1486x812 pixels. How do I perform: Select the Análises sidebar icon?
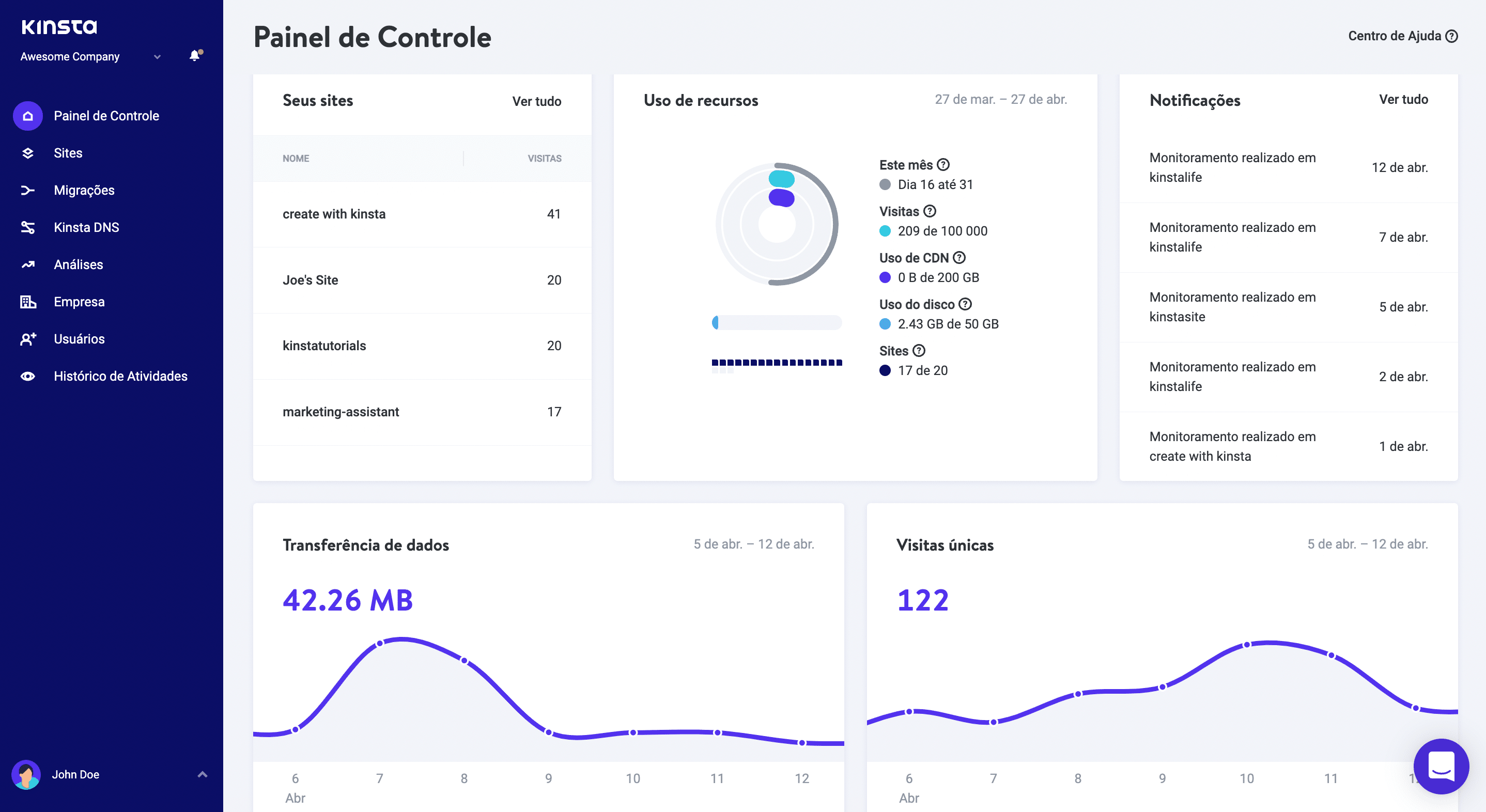coord(28,264)
